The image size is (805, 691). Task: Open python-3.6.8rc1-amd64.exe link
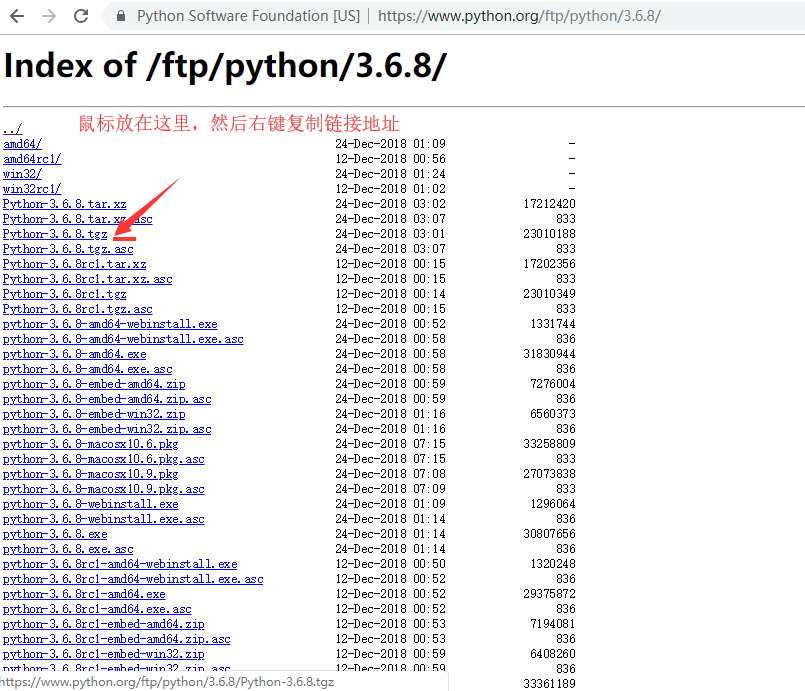point(84,594)
